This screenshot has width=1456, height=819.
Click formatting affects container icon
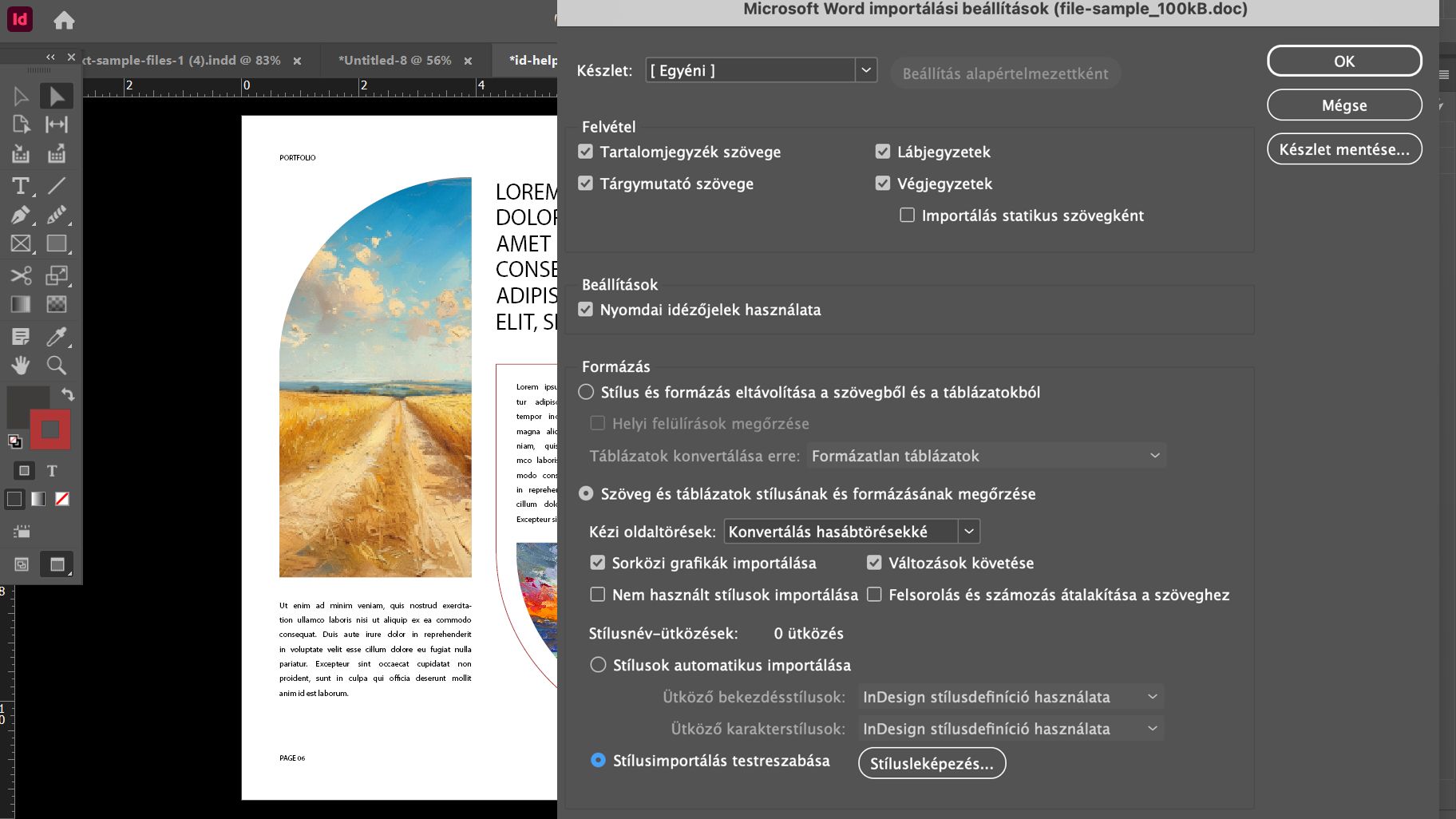tap(24, 471)
